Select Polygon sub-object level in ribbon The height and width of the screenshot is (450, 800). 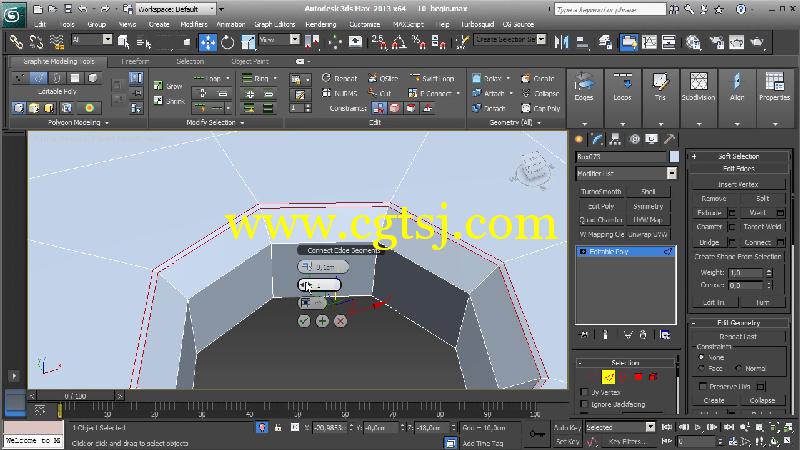[75, 78]
